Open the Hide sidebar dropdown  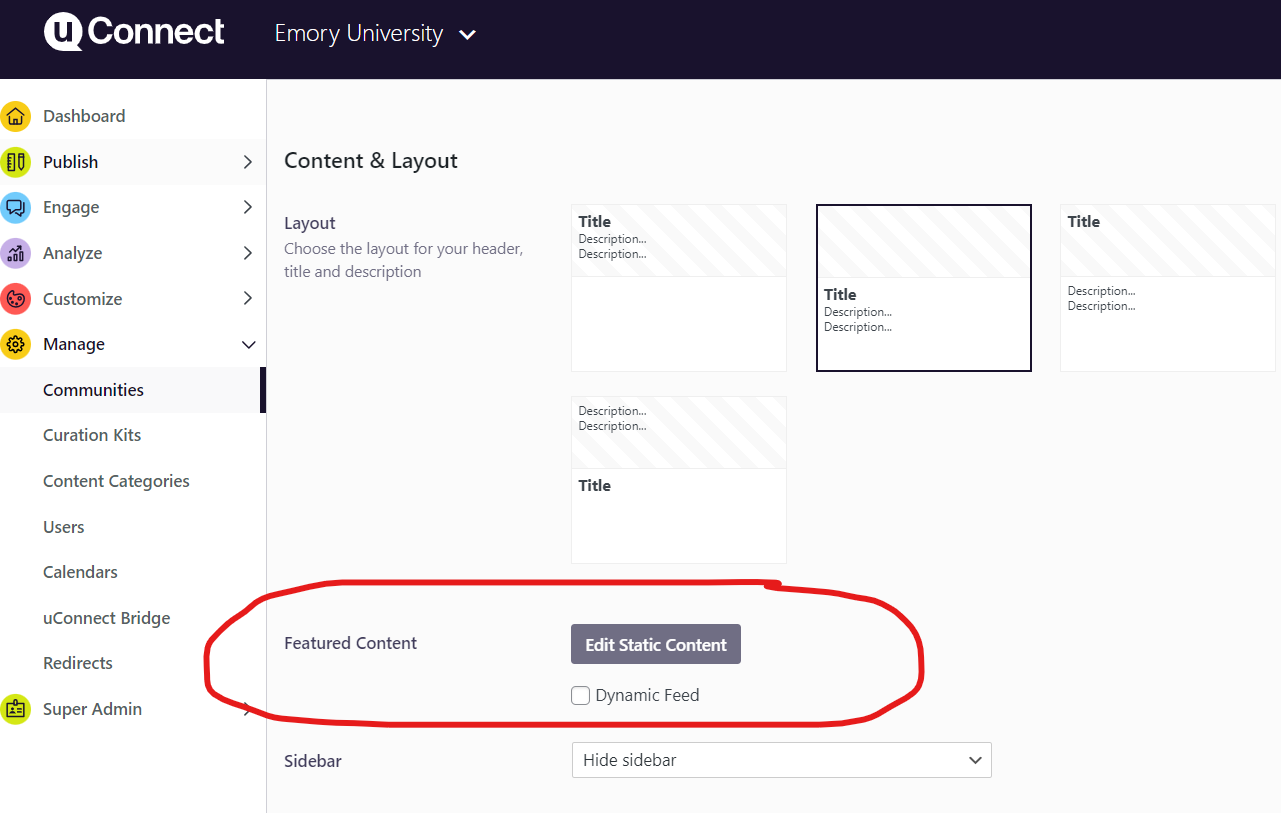[781, 760]
